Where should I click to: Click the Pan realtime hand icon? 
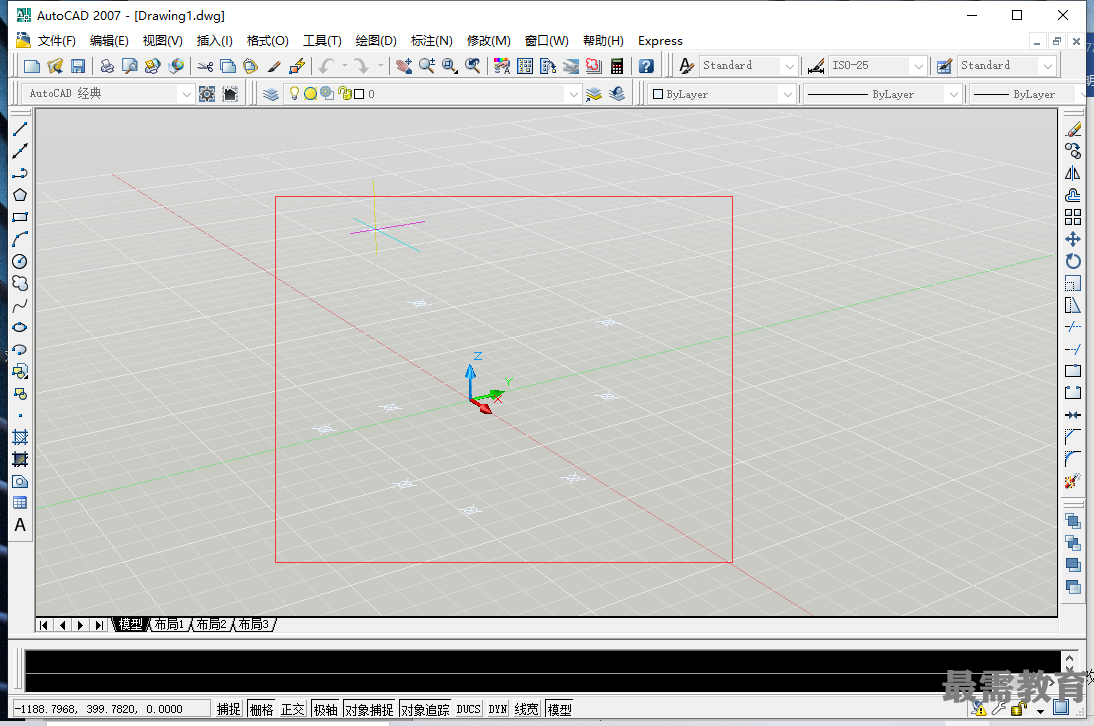pos(403,66)
